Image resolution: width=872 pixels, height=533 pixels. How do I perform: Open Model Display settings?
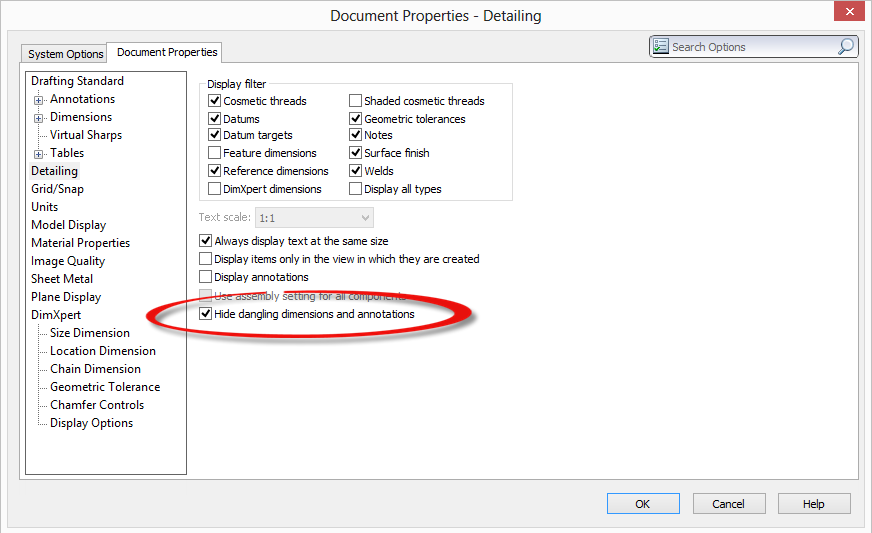click(x=68, y=225)
